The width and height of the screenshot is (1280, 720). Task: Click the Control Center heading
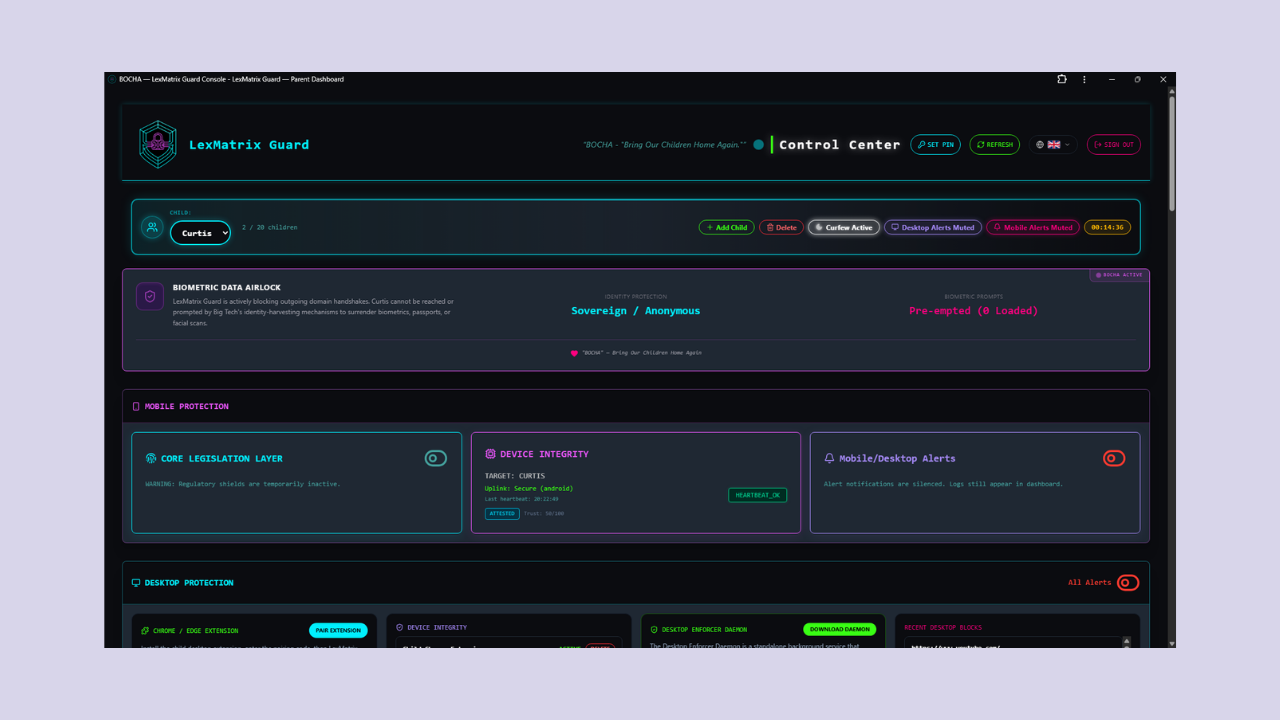(x=840, y=145)
